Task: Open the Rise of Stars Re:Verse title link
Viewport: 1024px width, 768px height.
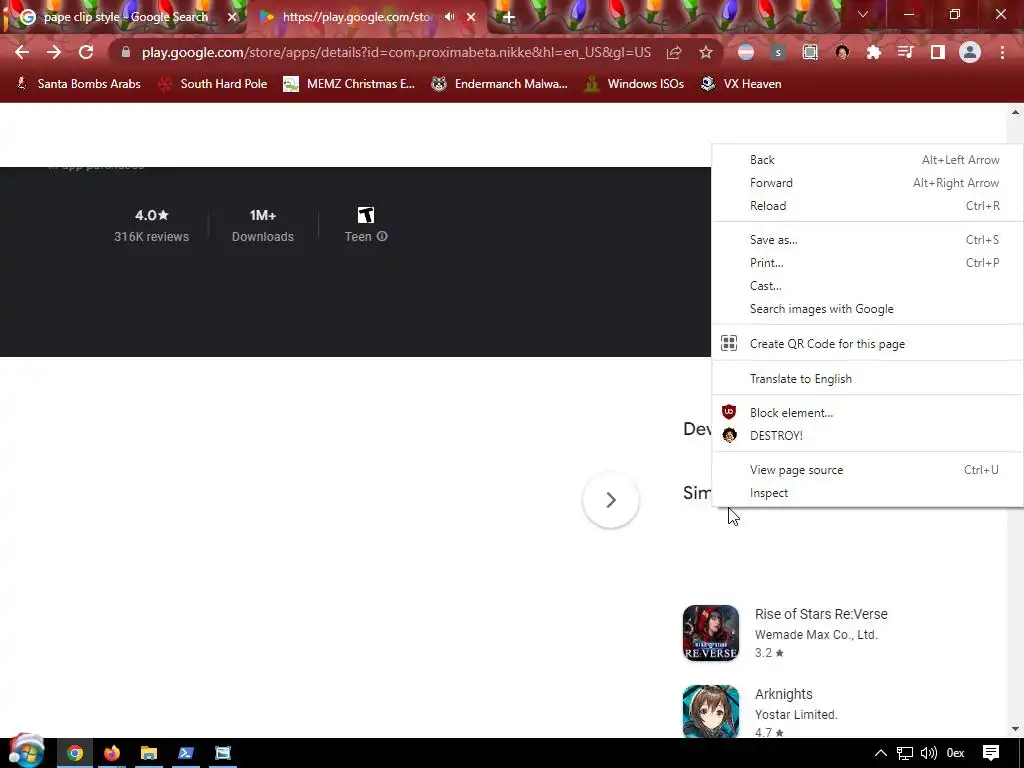Action: pos(821,614)
